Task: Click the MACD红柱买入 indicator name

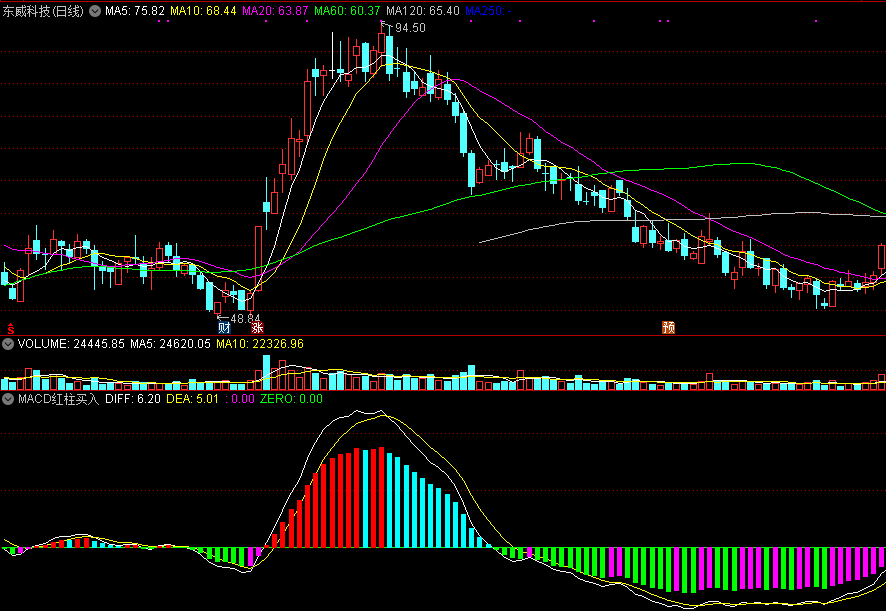Action: 59,399
